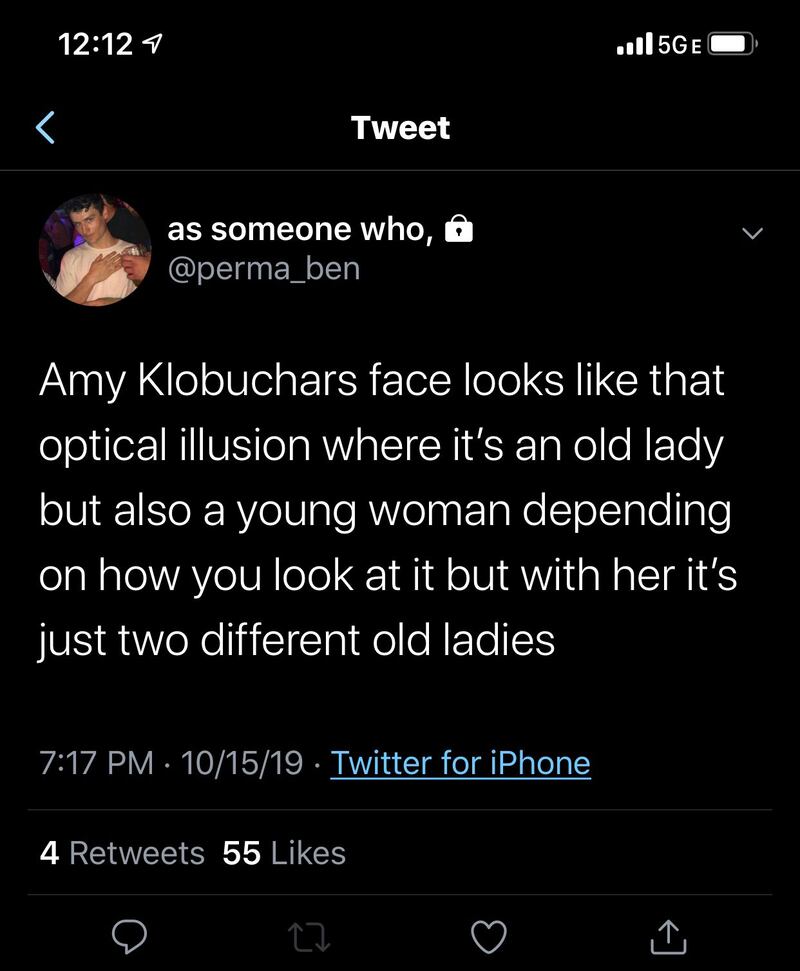Screen dimensions: 800x971
Task: Go back using the back arrow
Action: point(45,128)
